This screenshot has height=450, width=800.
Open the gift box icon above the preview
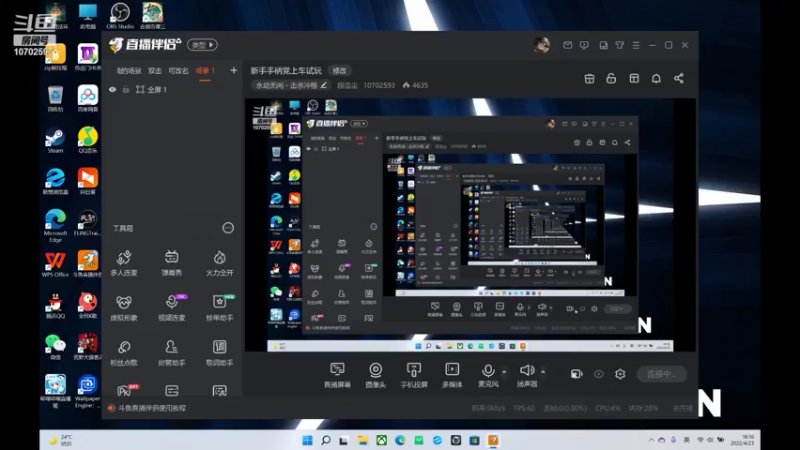pos(589,79)
